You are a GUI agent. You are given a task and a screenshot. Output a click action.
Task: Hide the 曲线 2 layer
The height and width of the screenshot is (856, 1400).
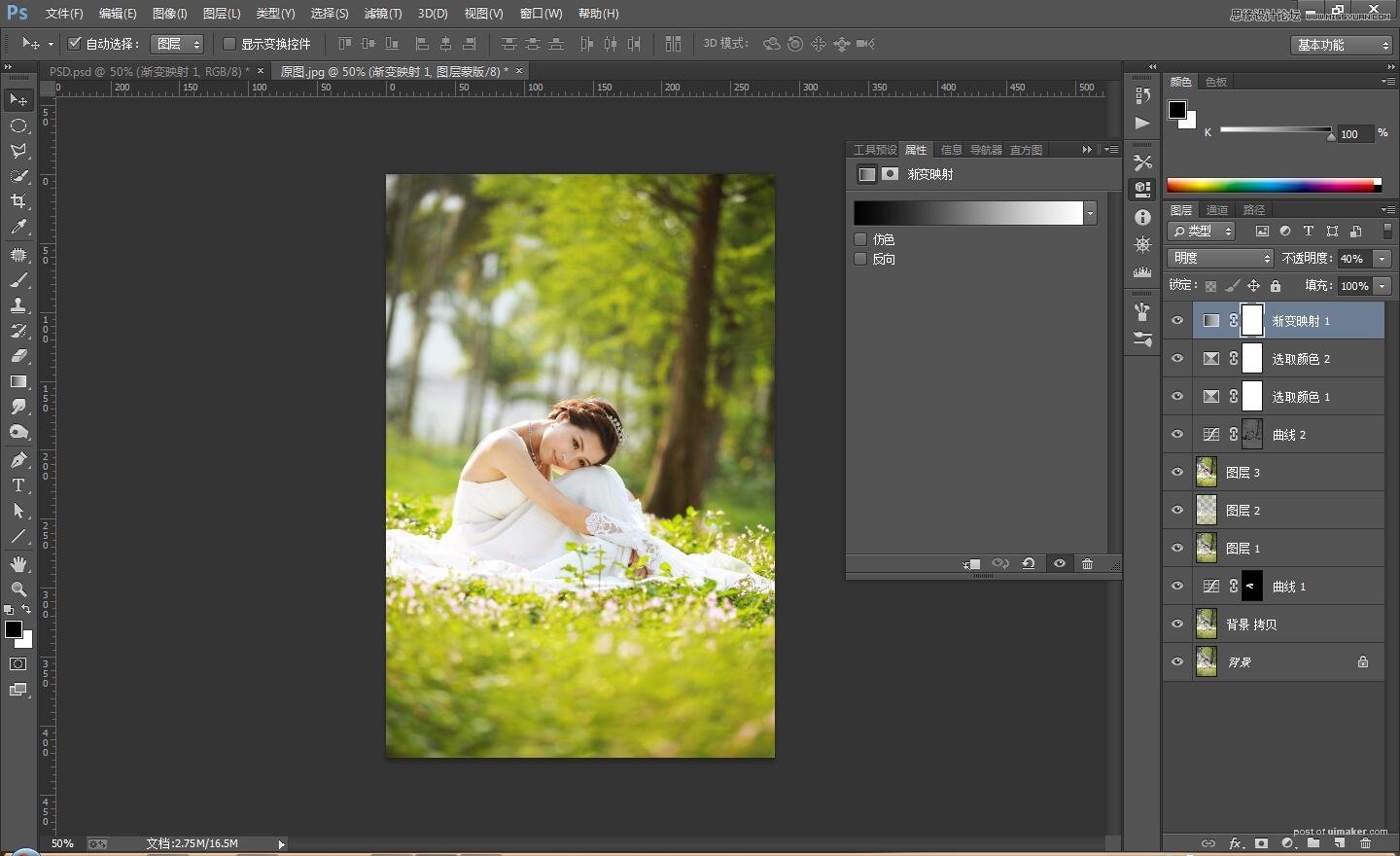[1177, 435]
